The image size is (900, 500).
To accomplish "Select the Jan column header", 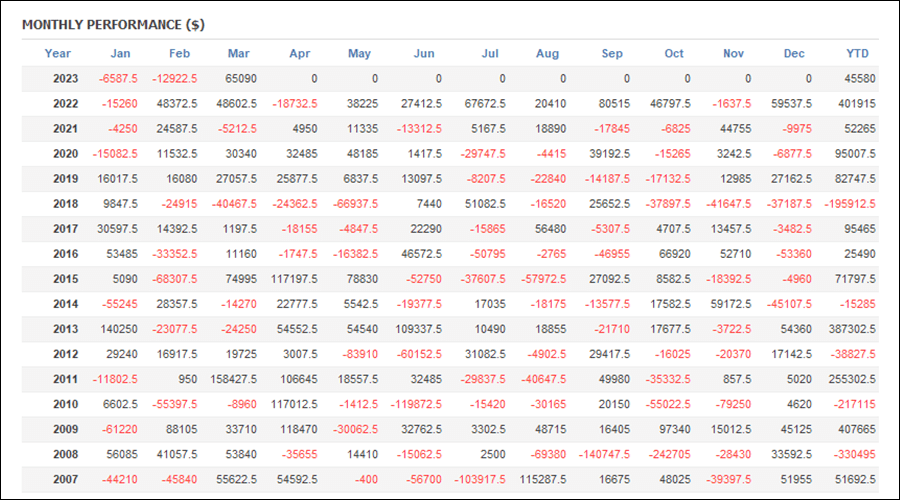I will [x=120, y=53].
